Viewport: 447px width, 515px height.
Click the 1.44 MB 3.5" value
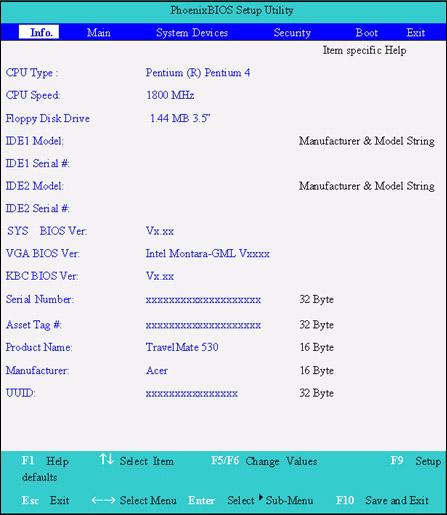click(180, 118)
